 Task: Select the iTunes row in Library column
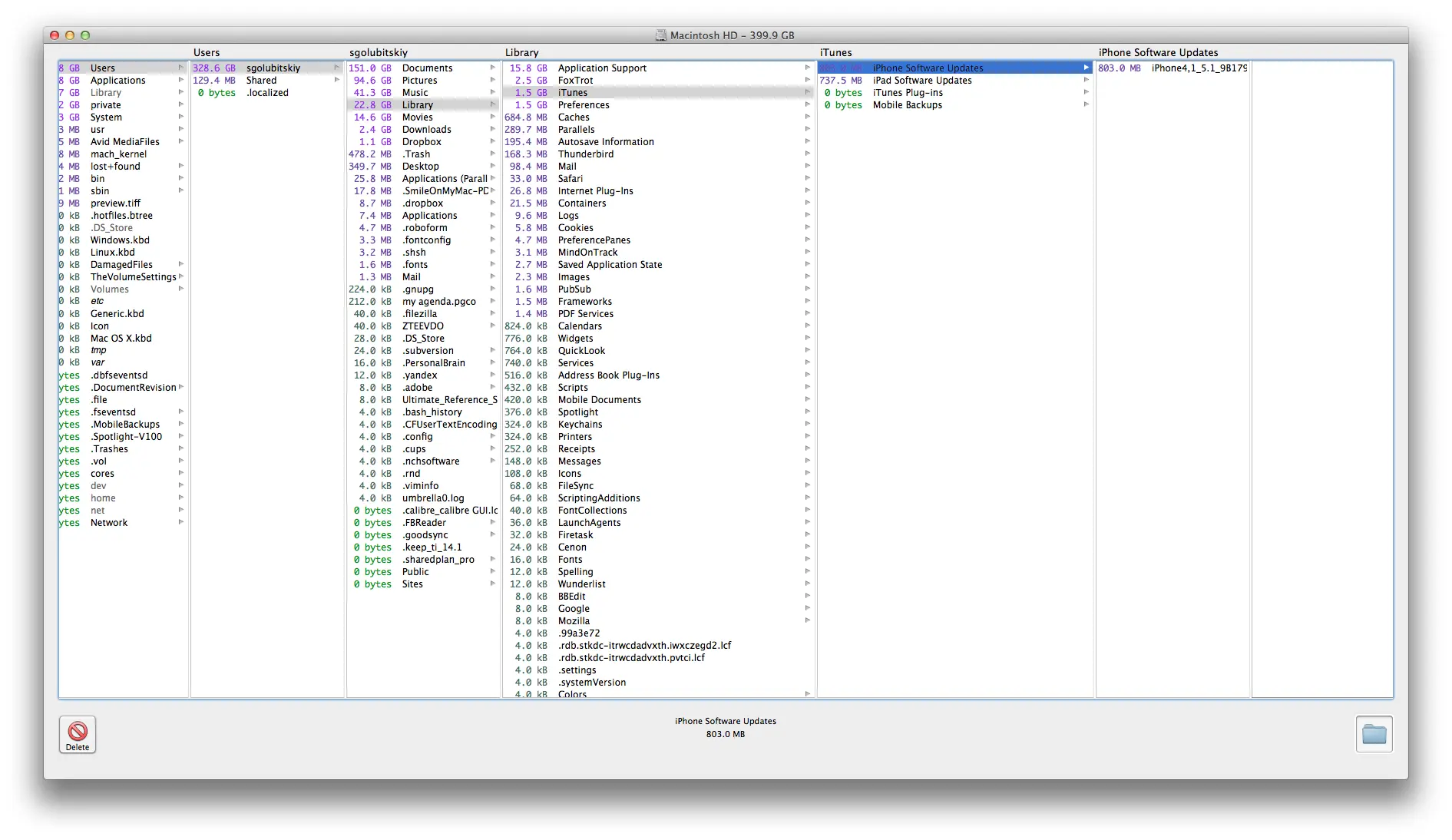(x=659, y=93)
